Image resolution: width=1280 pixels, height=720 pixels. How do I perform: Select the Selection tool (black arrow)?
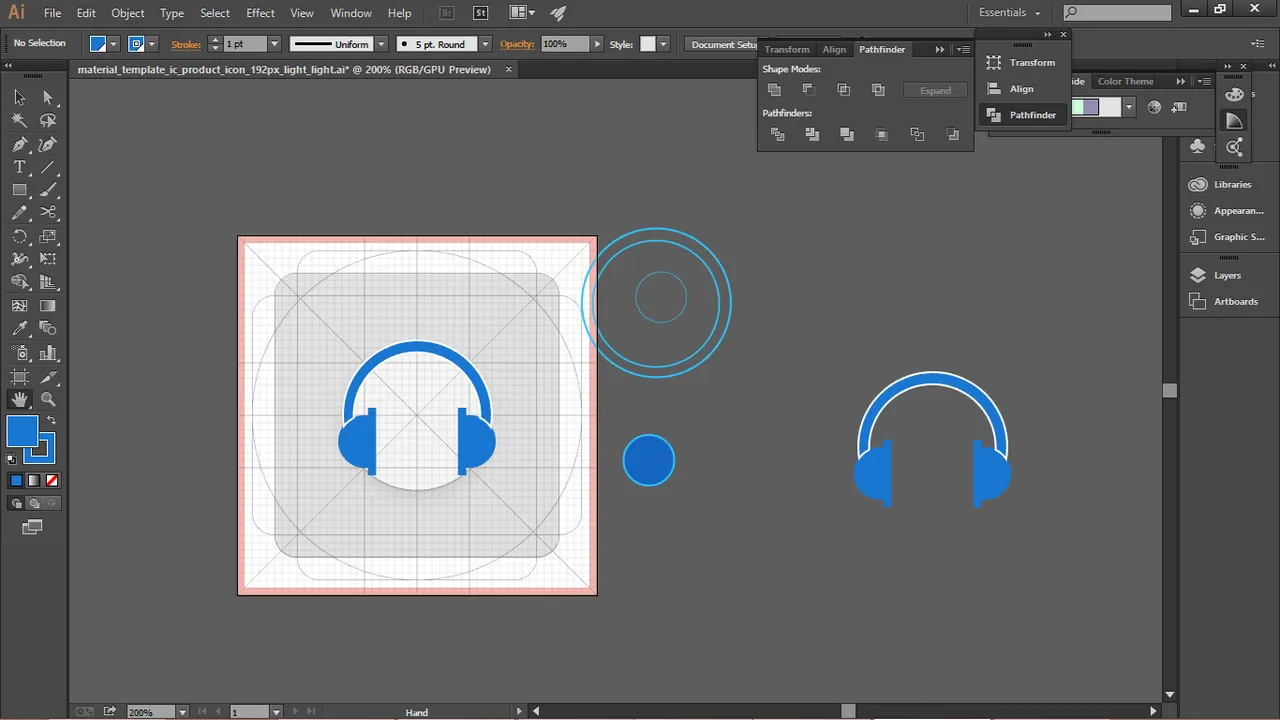tap(19, 97)
